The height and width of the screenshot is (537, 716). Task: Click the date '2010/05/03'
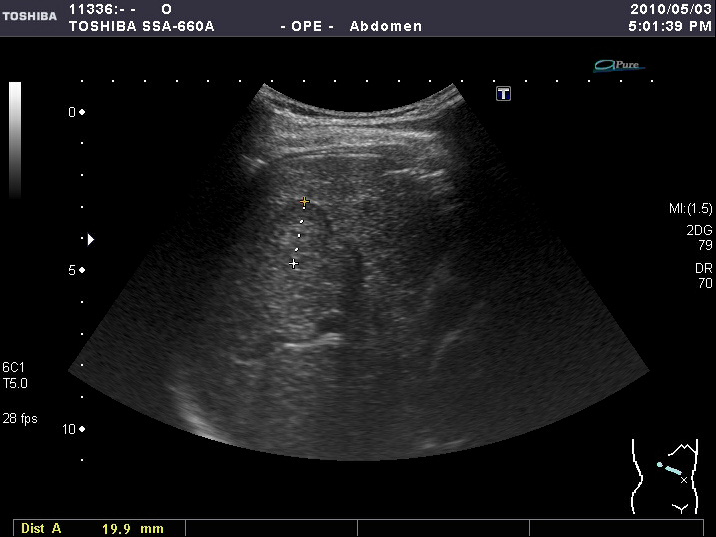click(x=671, y=9)
